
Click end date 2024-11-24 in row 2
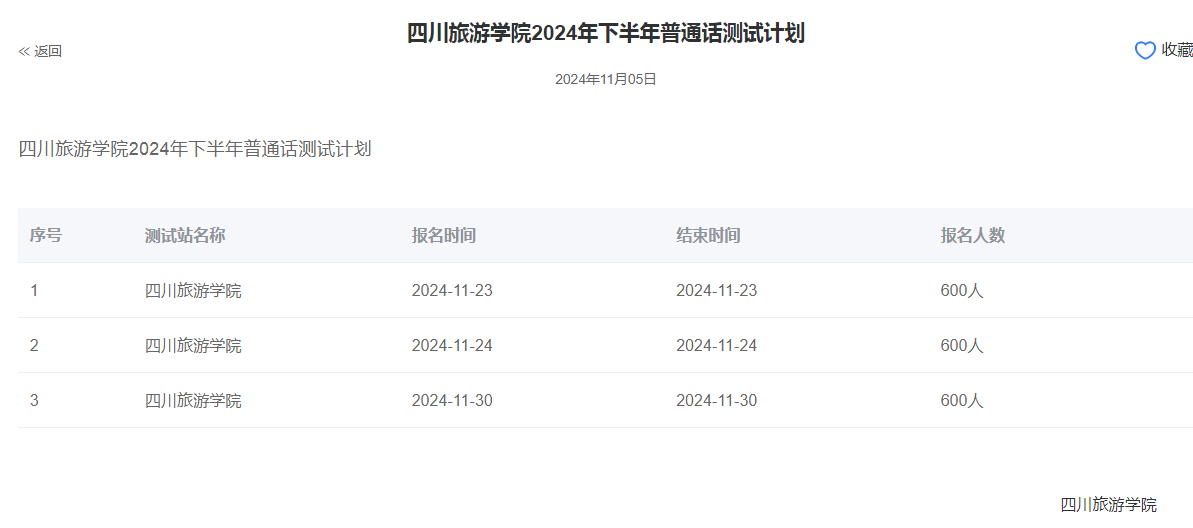716,346
